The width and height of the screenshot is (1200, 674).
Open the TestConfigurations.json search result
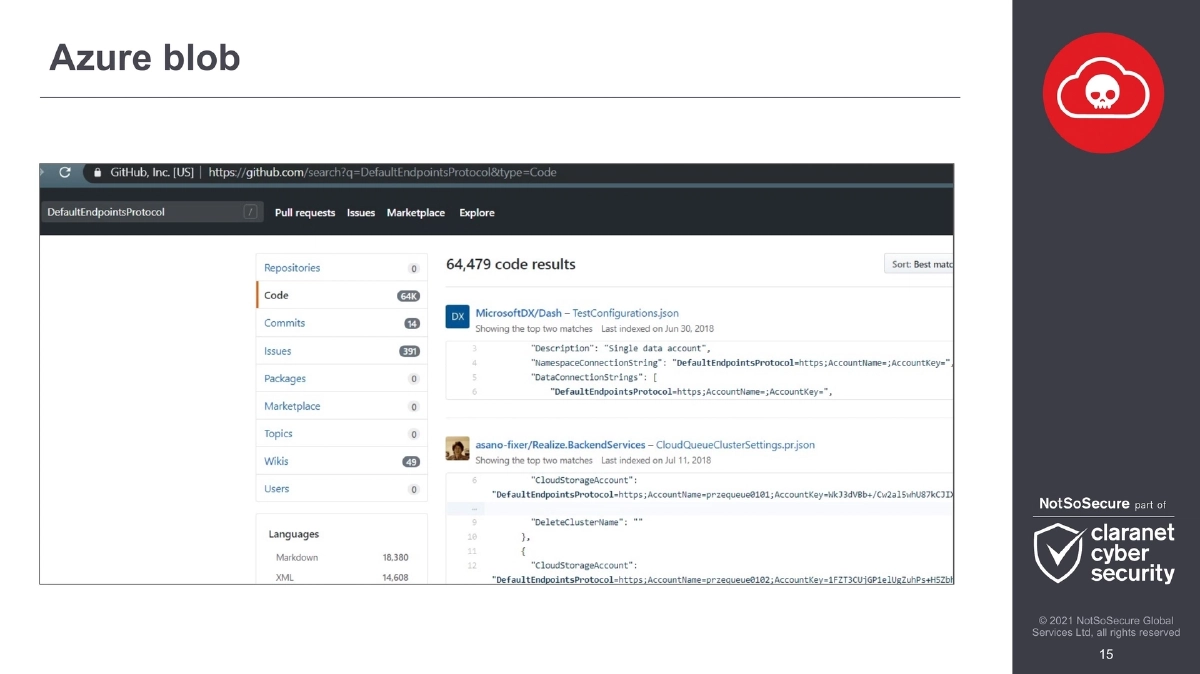(x=623, y=312)
